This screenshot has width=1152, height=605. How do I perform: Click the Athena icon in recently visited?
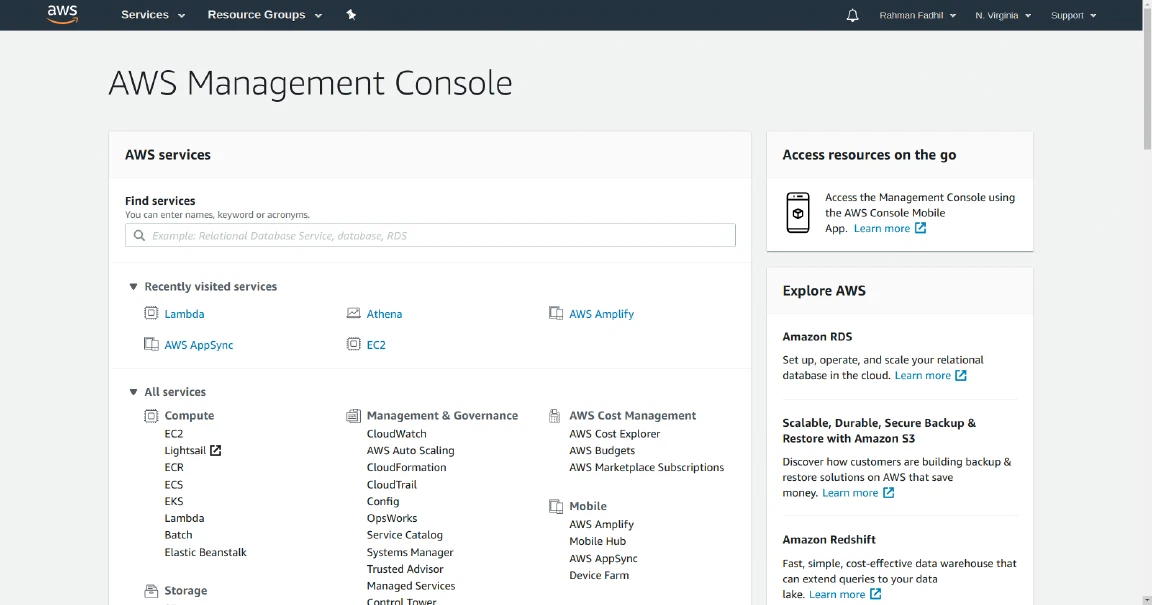pyautogui.click(x=353, y=313)
